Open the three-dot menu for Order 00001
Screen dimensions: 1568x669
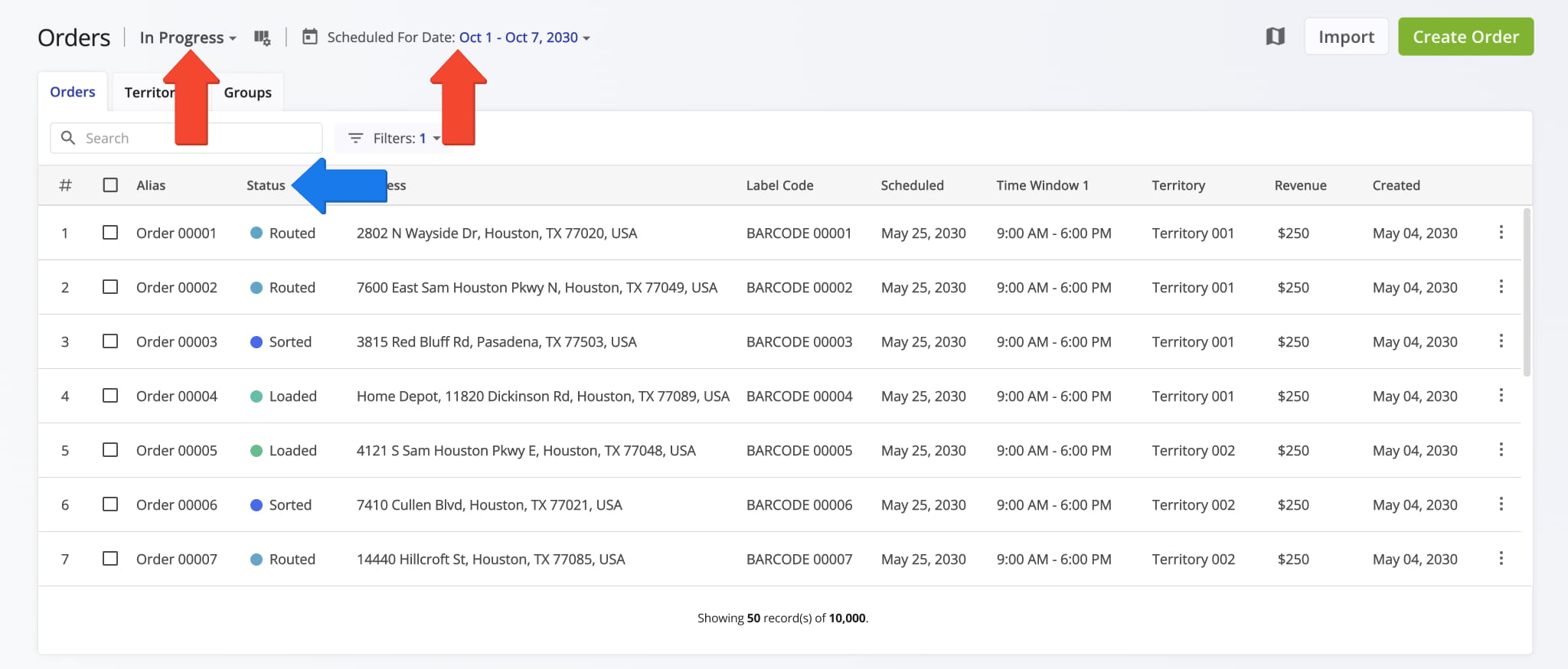pos(1501,232)
